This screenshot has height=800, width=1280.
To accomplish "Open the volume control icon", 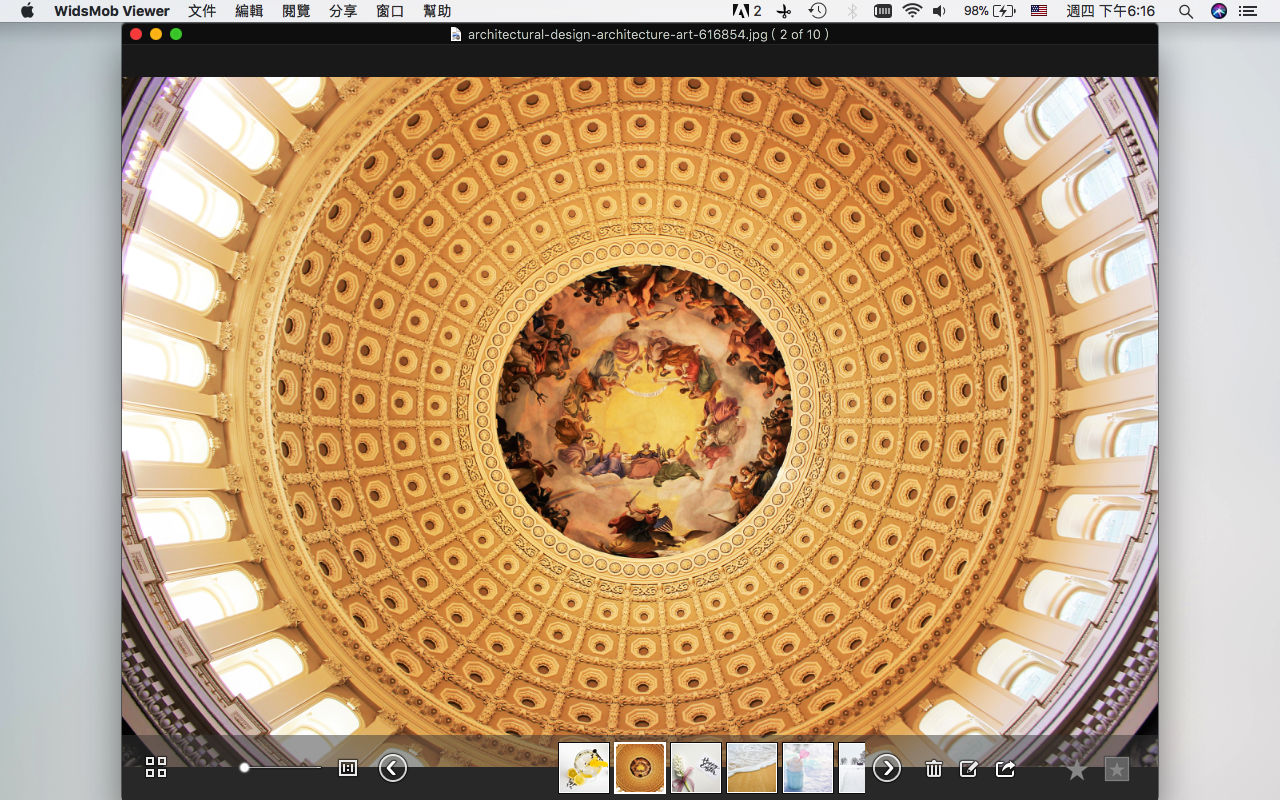I will [939, 11].
